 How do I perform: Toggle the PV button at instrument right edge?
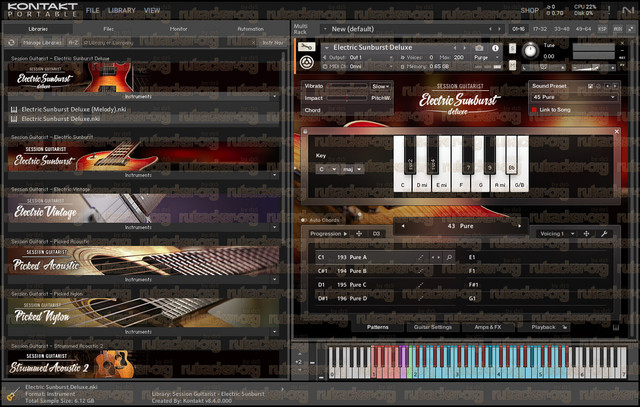622,64
